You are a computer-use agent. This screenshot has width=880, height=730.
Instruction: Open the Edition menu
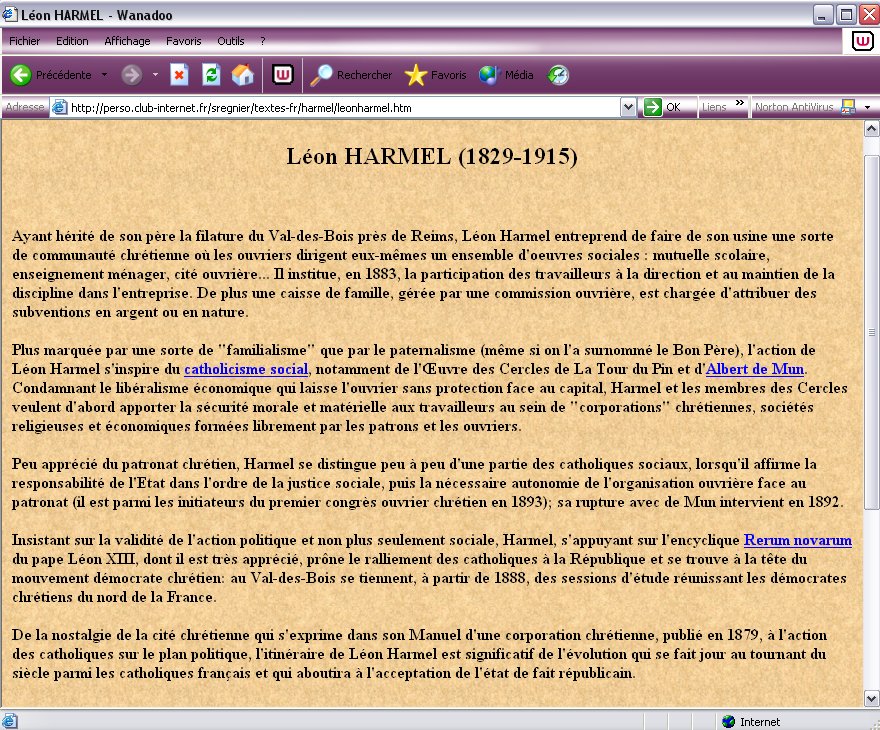pyautogui.click(x=72, y=41)
